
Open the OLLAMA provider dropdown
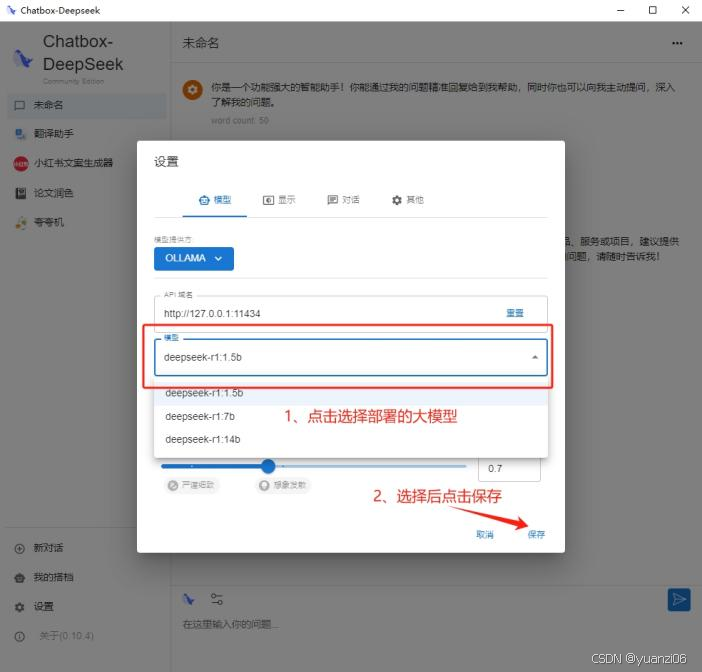[194, 259]
